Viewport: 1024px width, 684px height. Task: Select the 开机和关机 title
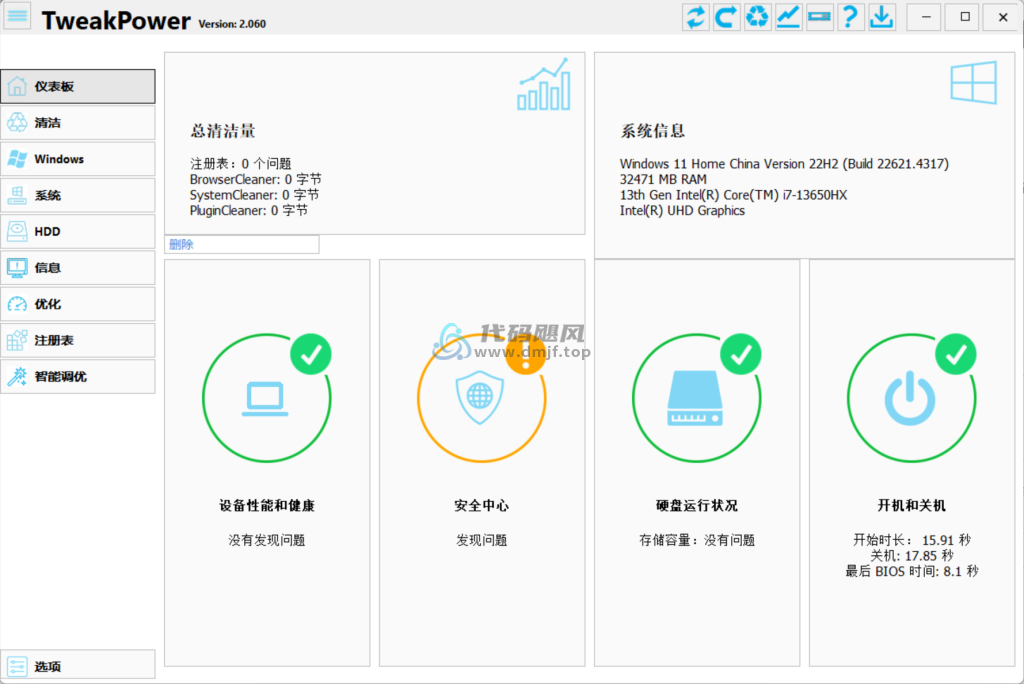pos(912,505)
